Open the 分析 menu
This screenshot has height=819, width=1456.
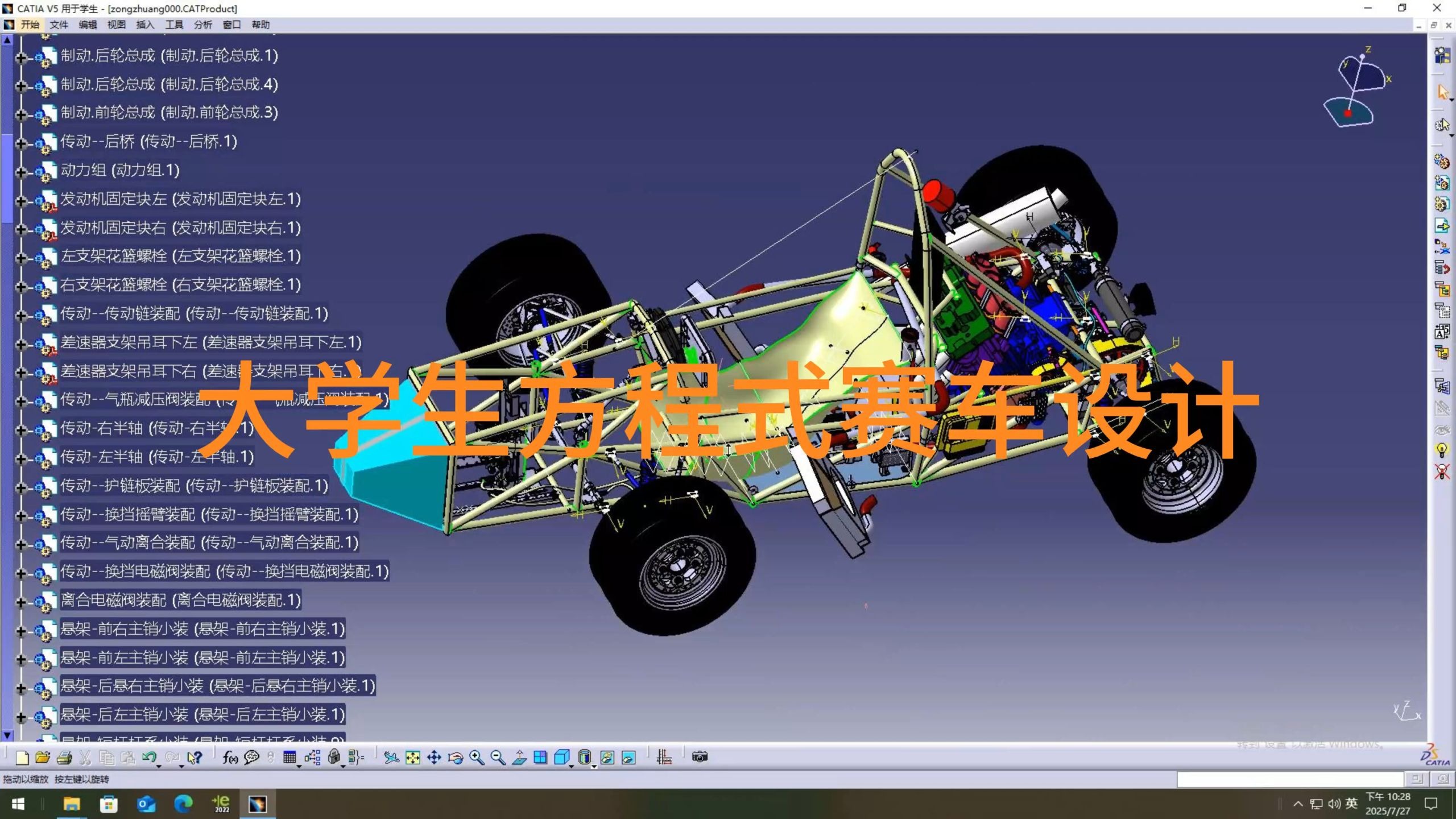[x=203, y=24]
